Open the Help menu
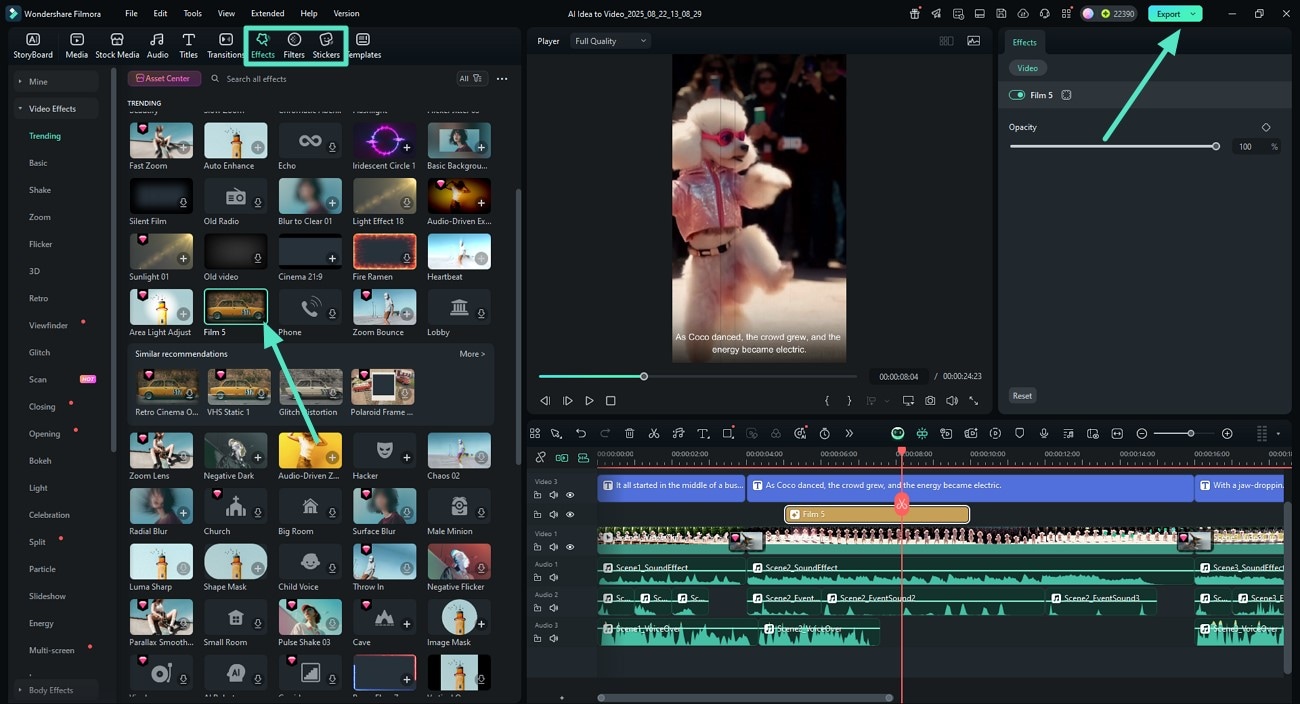The width and height of the screenshot is (1300, 704). [309, 14]
